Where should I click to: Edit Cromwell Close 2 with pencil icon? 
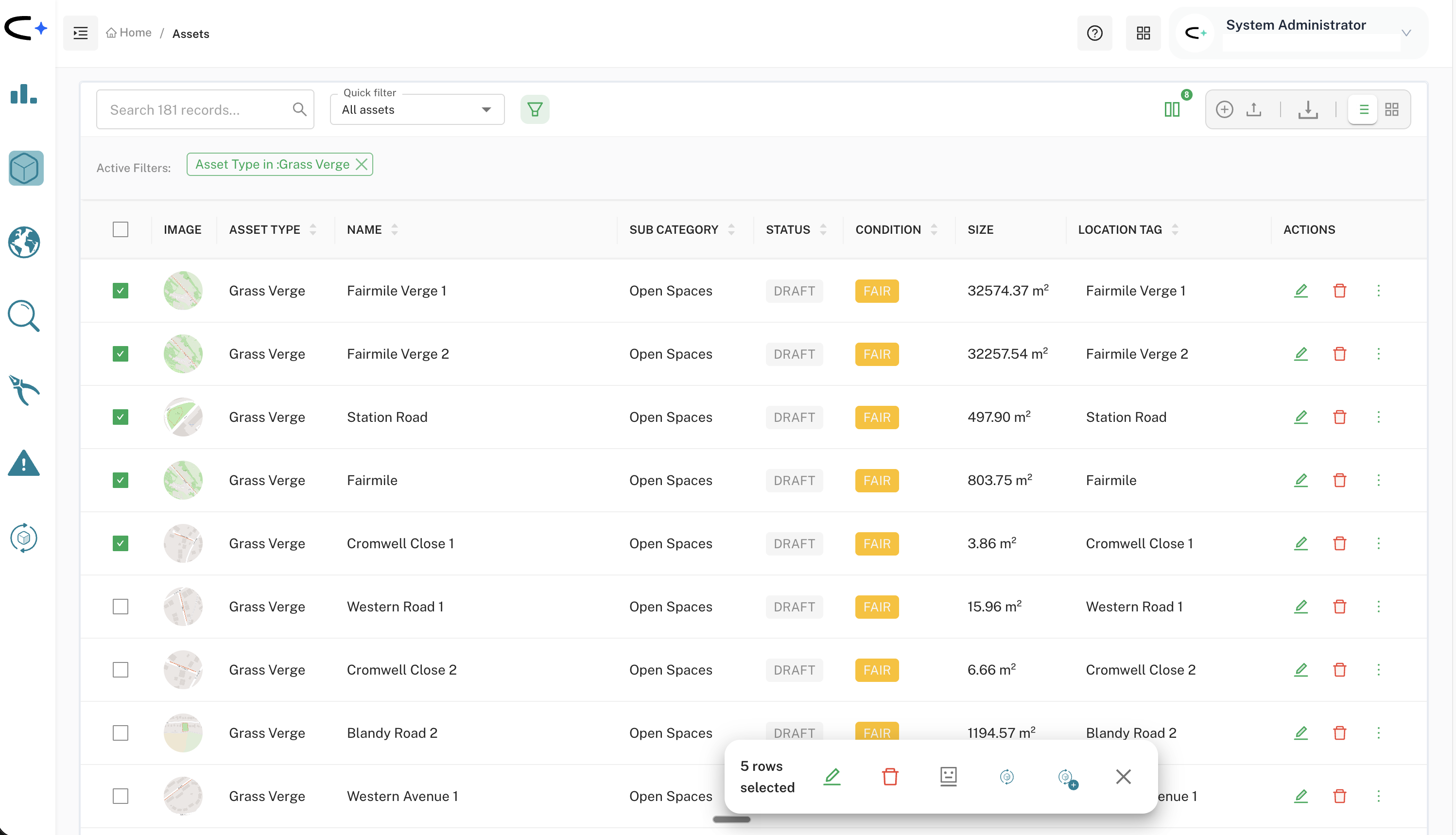coord(1300,669)
